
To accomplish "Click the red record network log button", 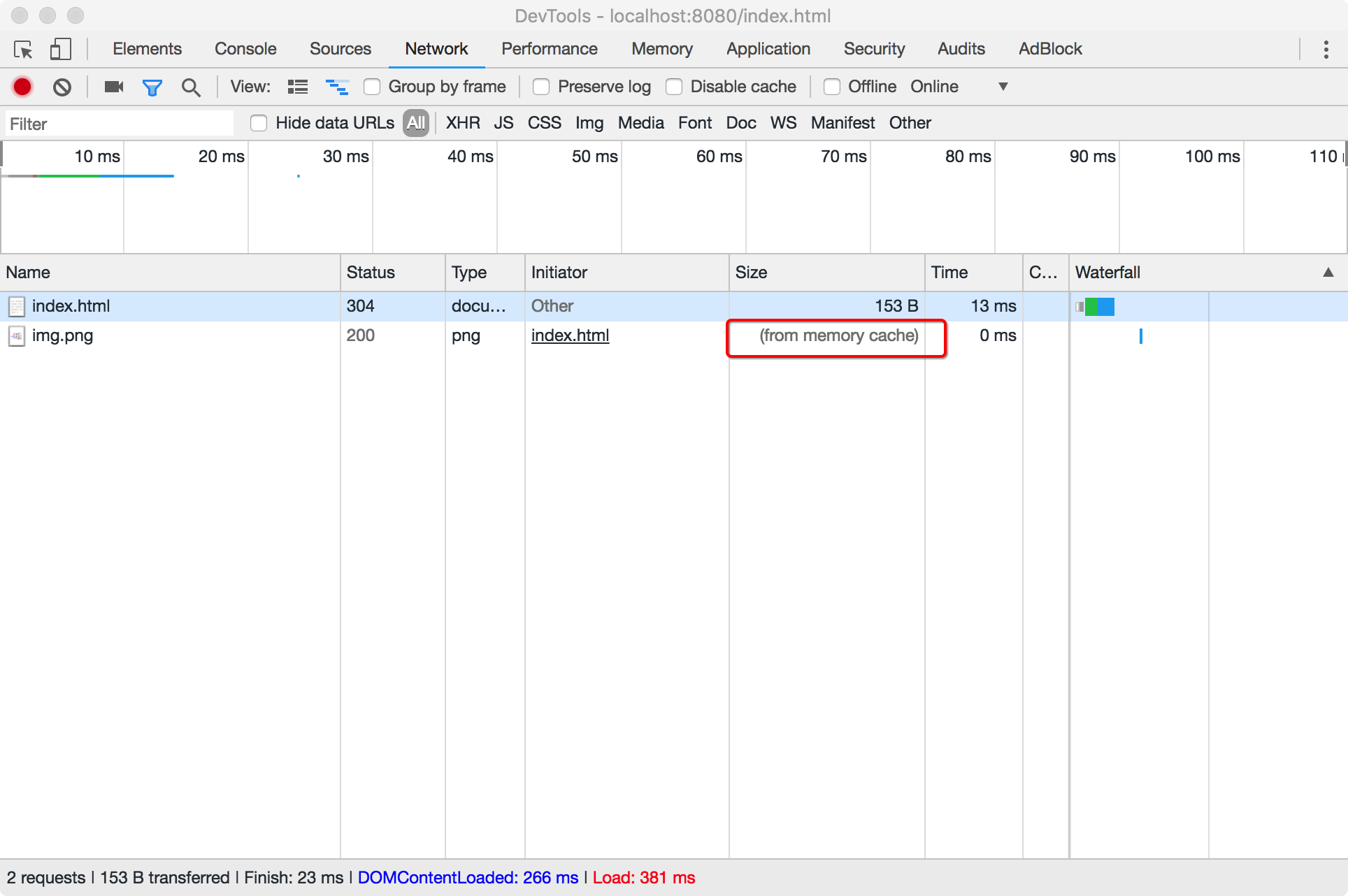I will 22,87.
